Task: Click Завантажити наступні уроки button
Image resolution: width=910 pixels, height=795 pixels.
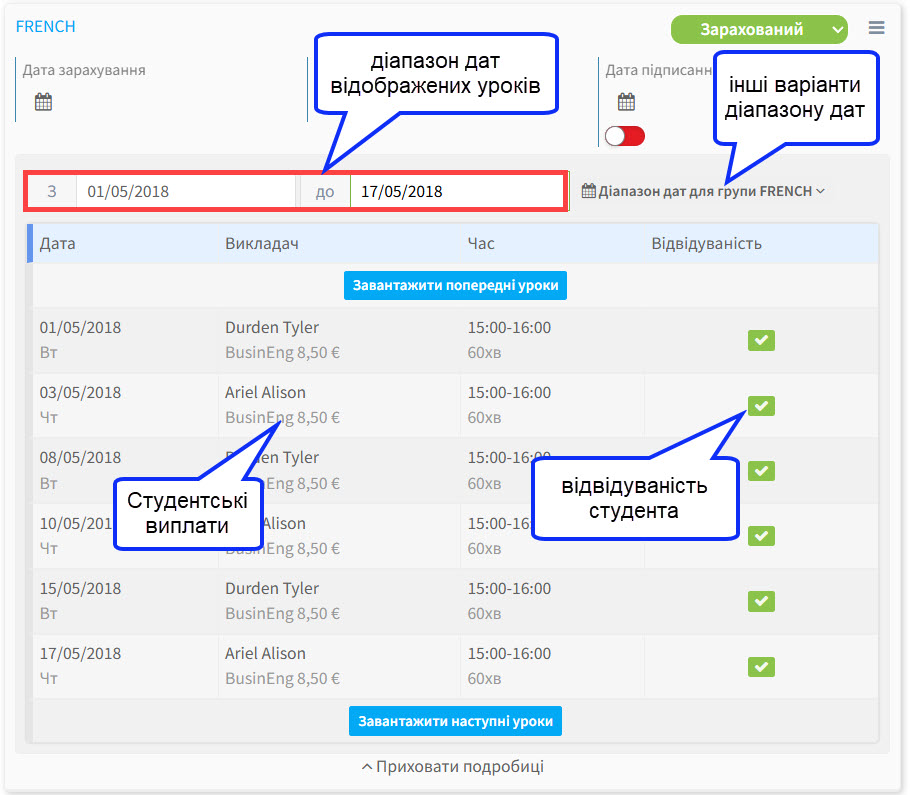Action: tap(455, 721)
